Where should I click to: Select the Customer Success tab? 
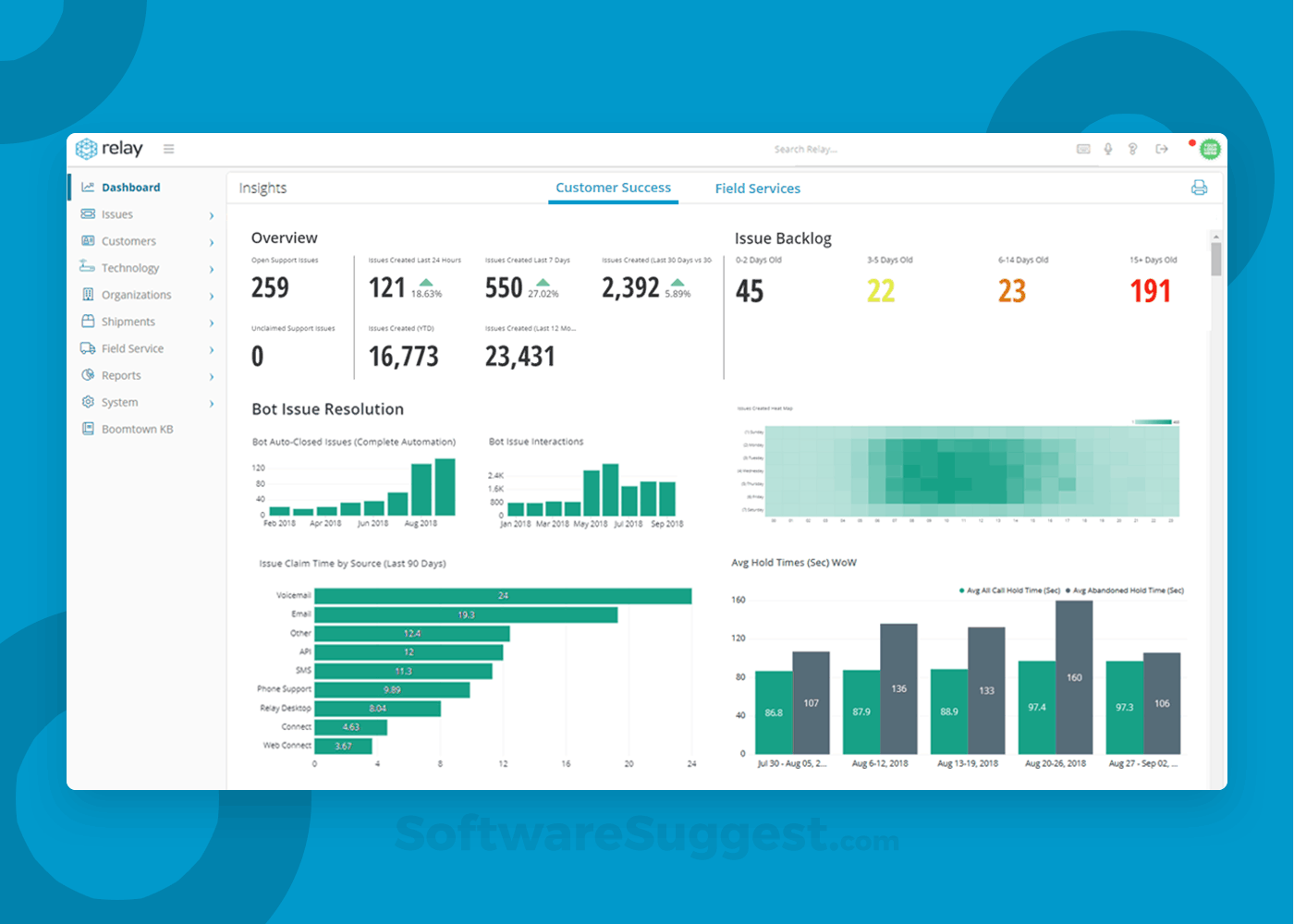tap(613, 187)
